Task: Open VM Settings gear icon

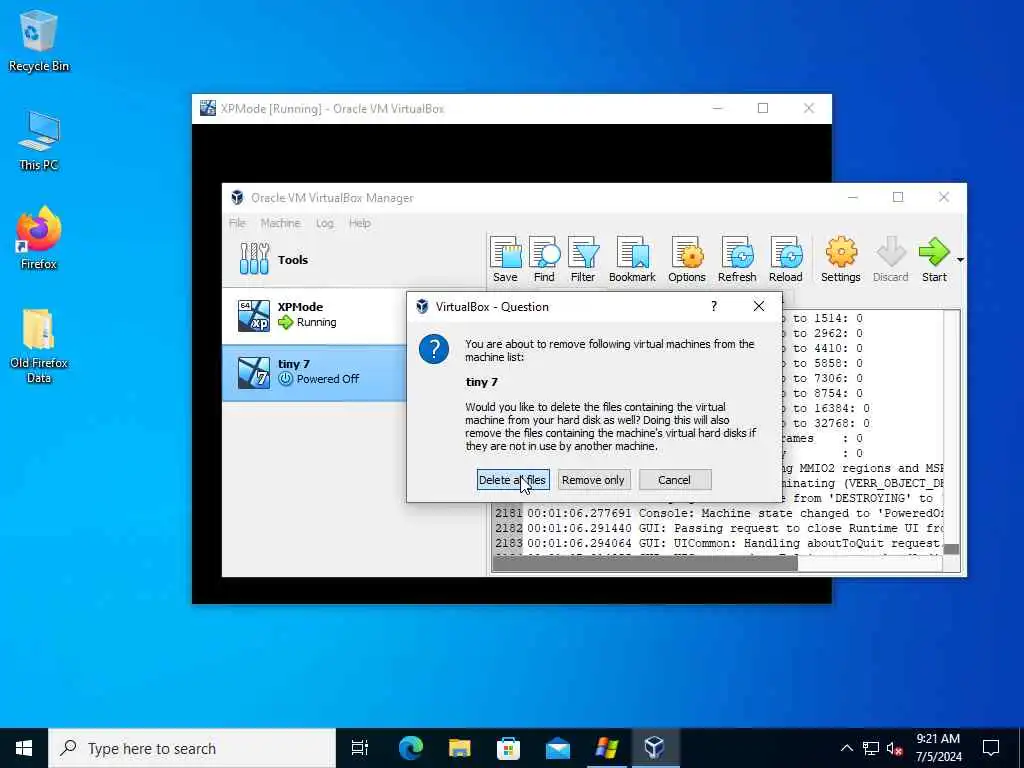Action: [840, 259]
